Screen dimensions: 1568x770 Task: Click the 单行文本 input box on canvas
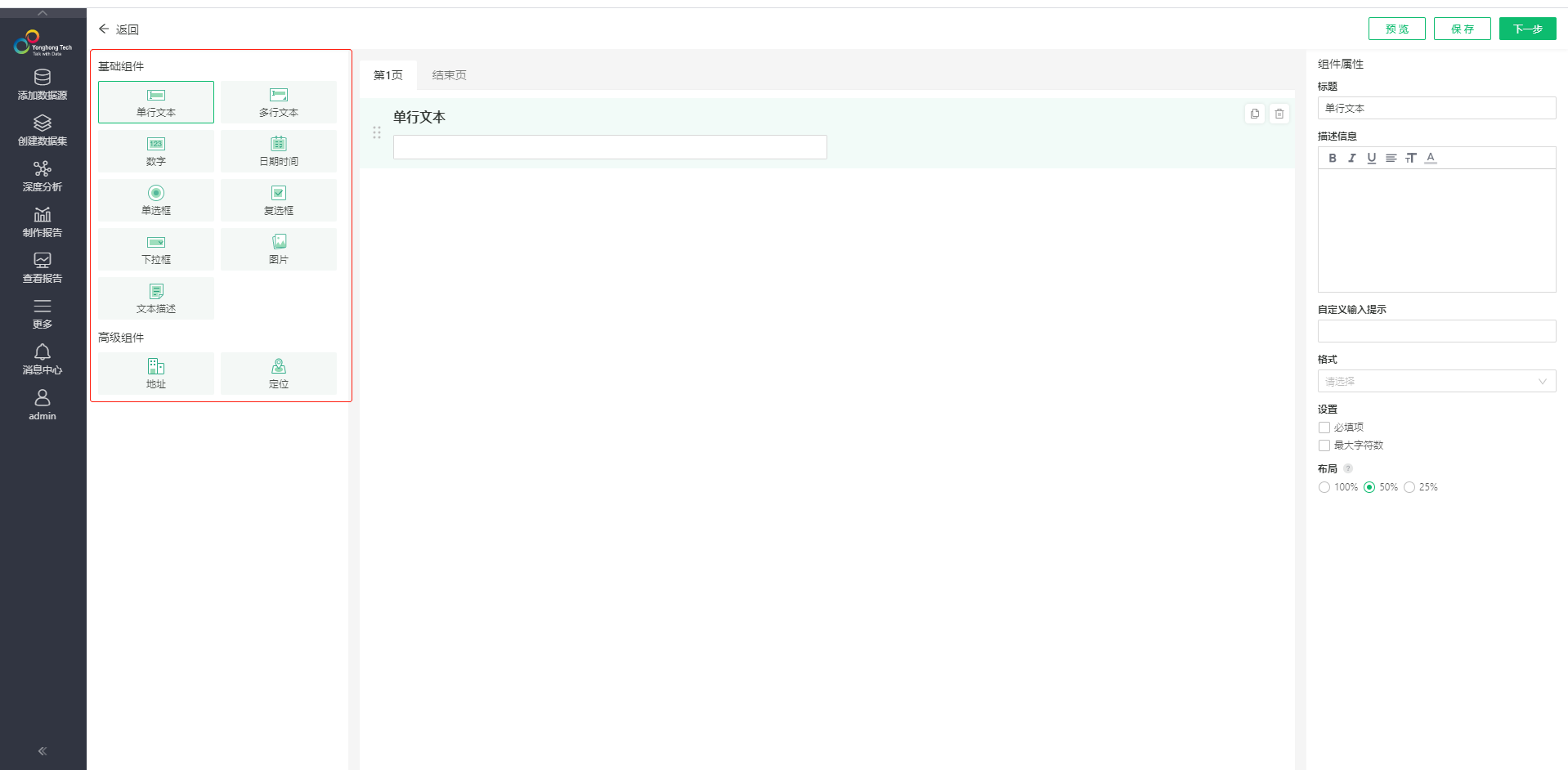click(x=610, y=147)
